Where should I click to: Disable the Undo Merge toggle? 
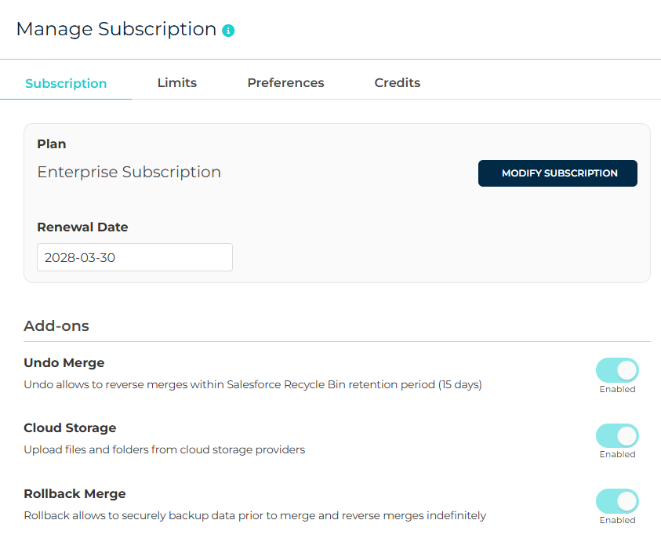click(x=617, y=370)
